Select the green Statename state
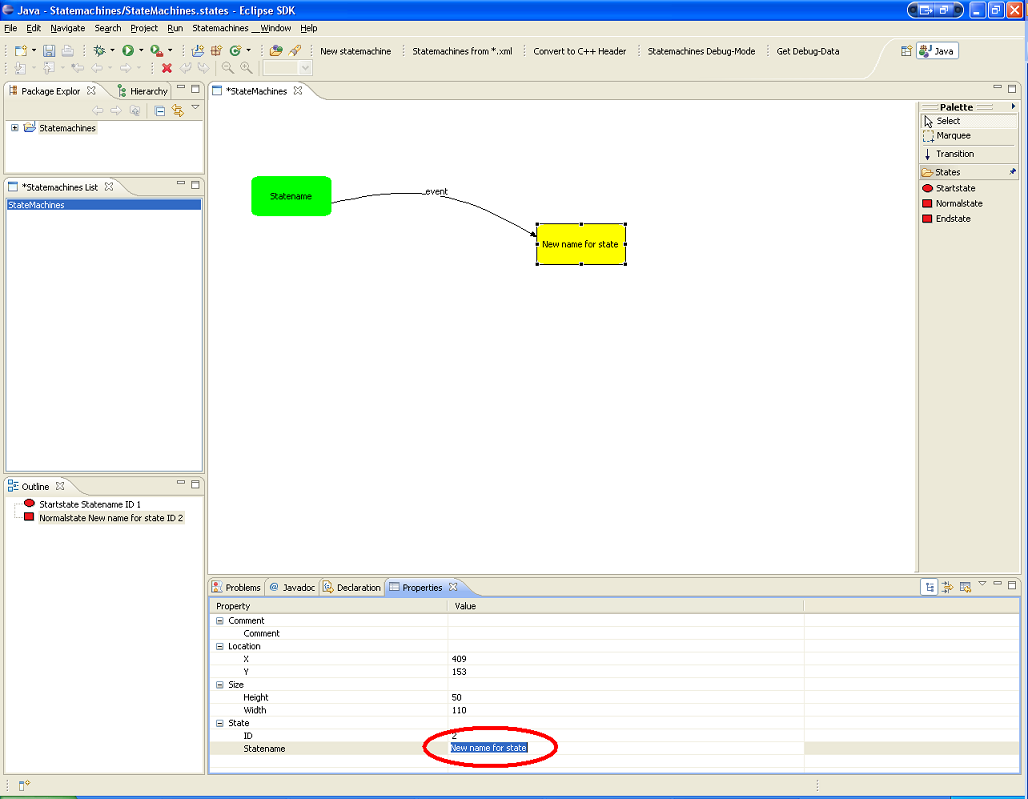The height and width of the screenshot is (799, 1028). 291,196
